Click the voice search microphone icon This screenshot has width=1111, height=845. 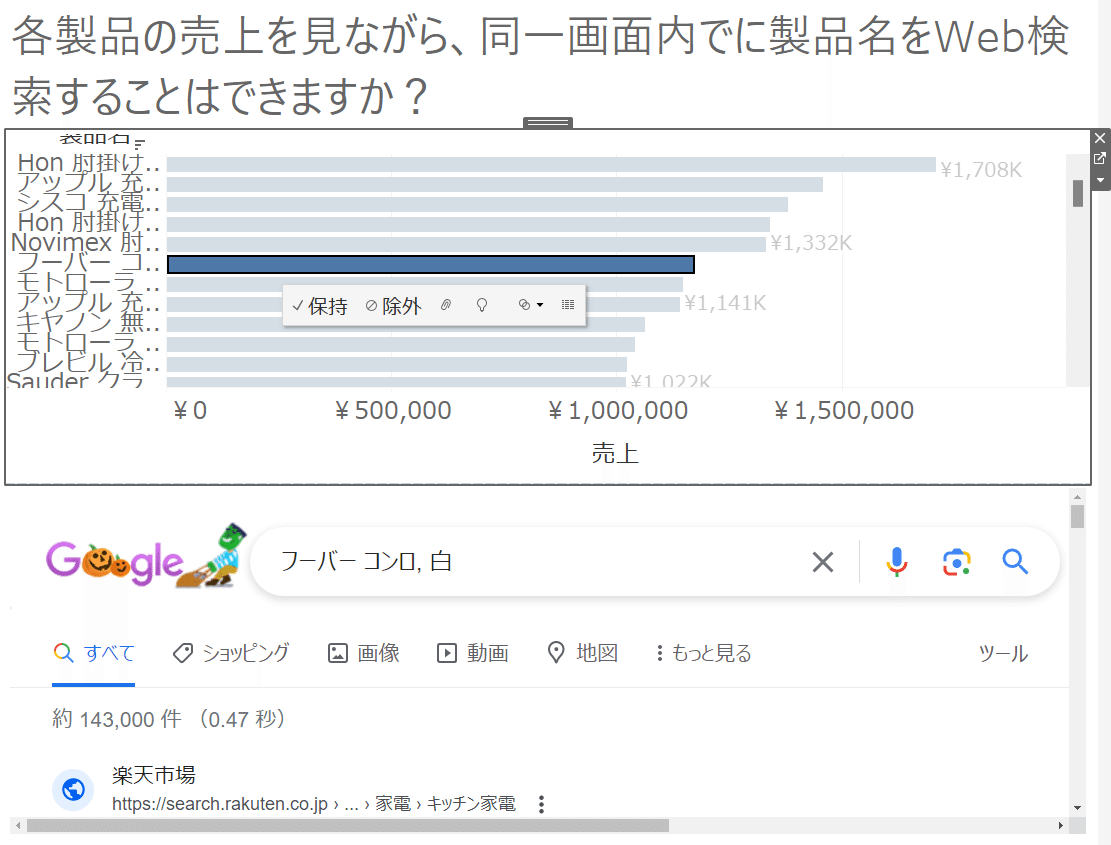click(x=896, y=562)
